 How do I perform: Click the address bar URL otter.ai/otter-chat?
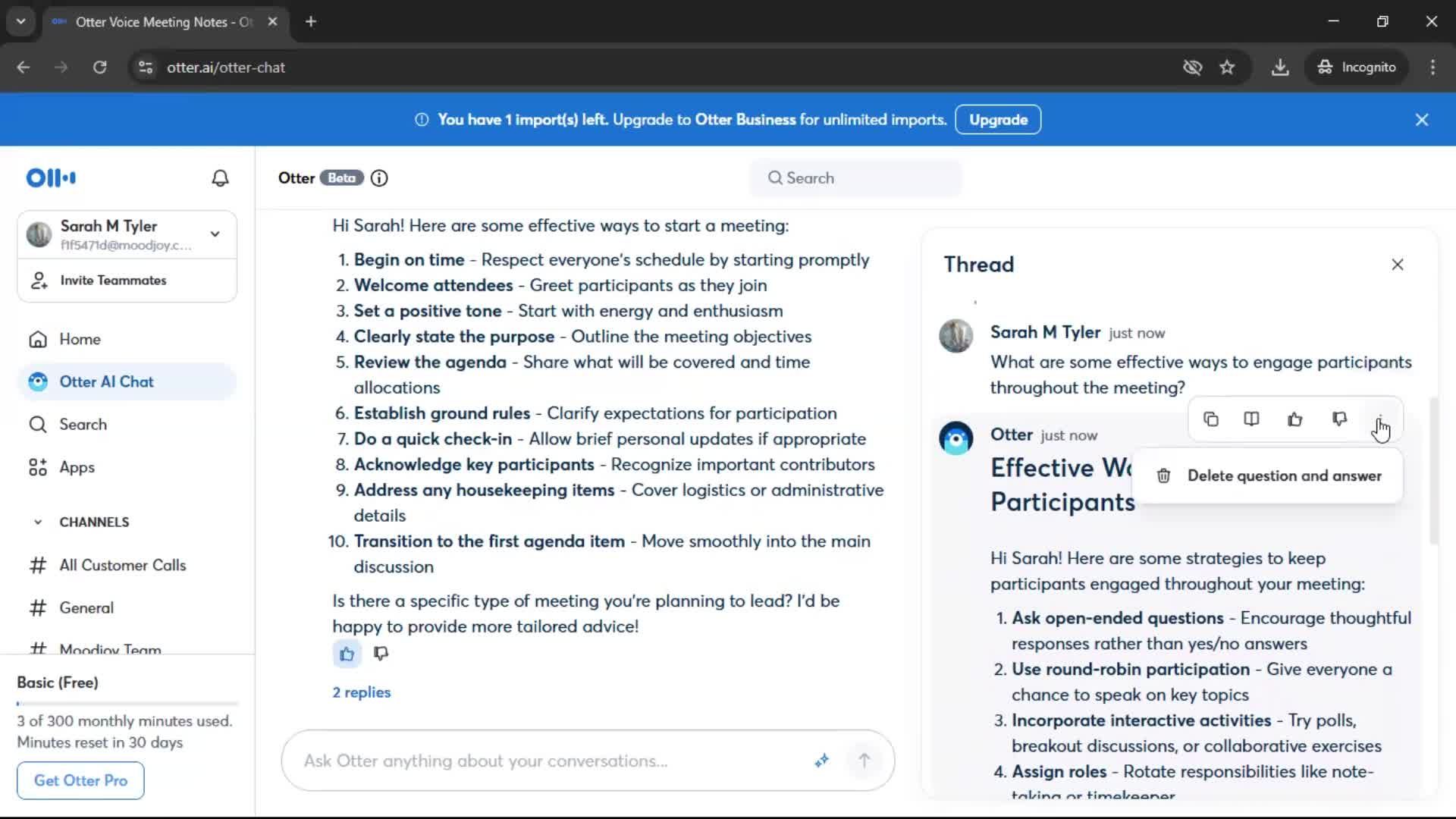coord(226,67)
